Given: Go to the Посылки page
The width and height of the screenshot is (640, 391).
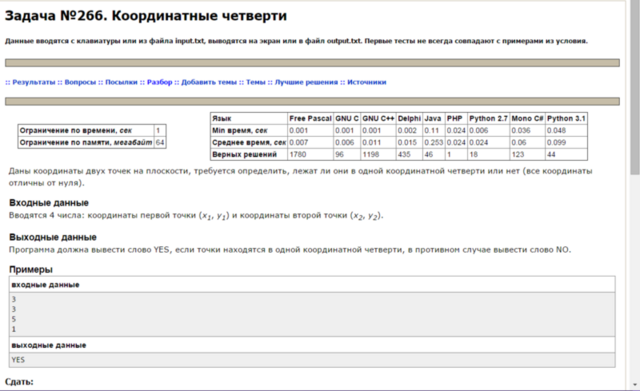Looking at the screenshot, I should (x=121, y=82).
